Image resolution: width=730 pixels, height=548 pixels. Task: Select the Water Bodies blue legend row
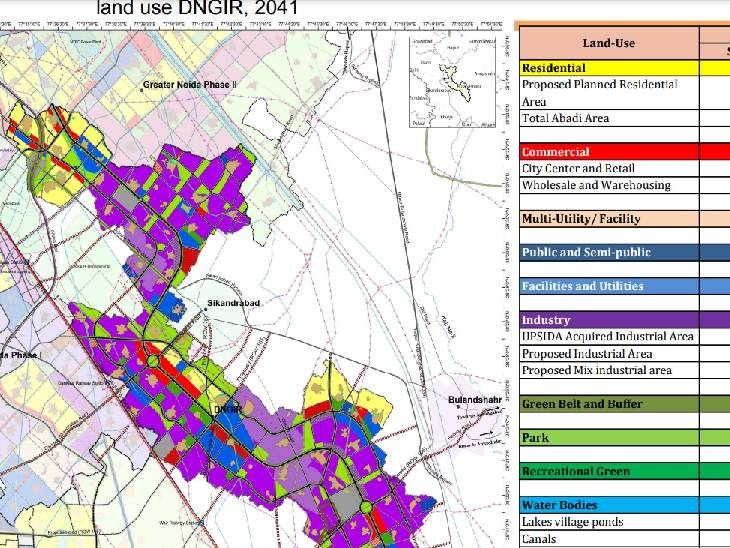click(x=608, y=505)
